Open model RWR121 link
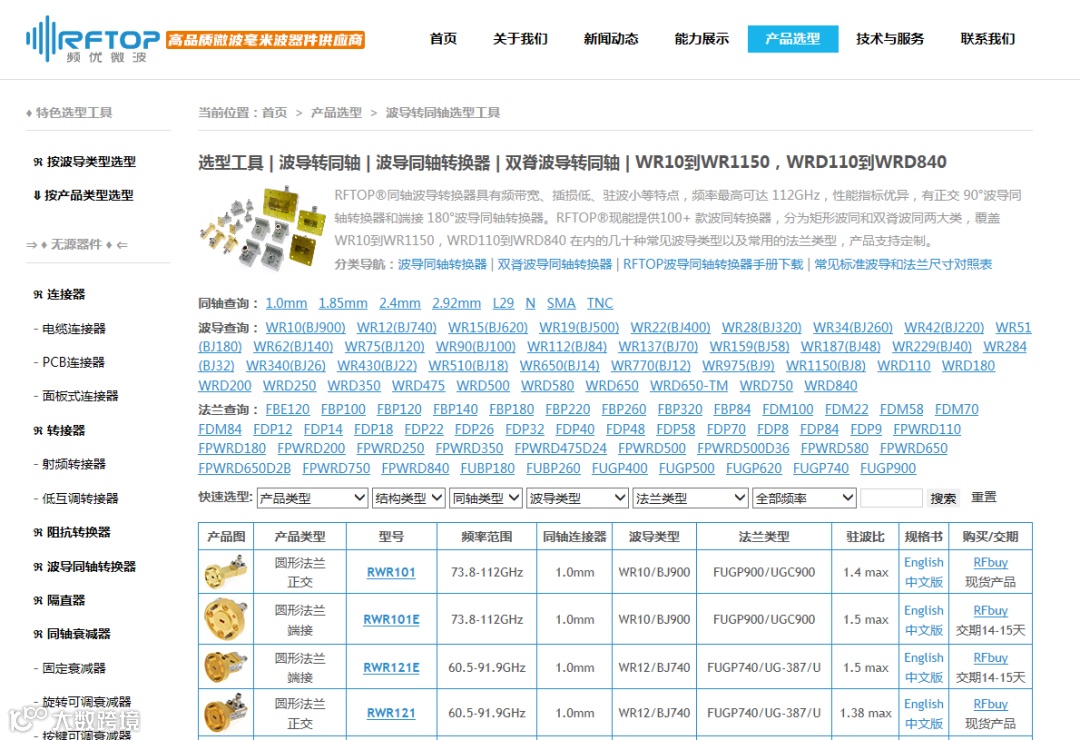1080x740 pixels. click(x=391, y=713)
